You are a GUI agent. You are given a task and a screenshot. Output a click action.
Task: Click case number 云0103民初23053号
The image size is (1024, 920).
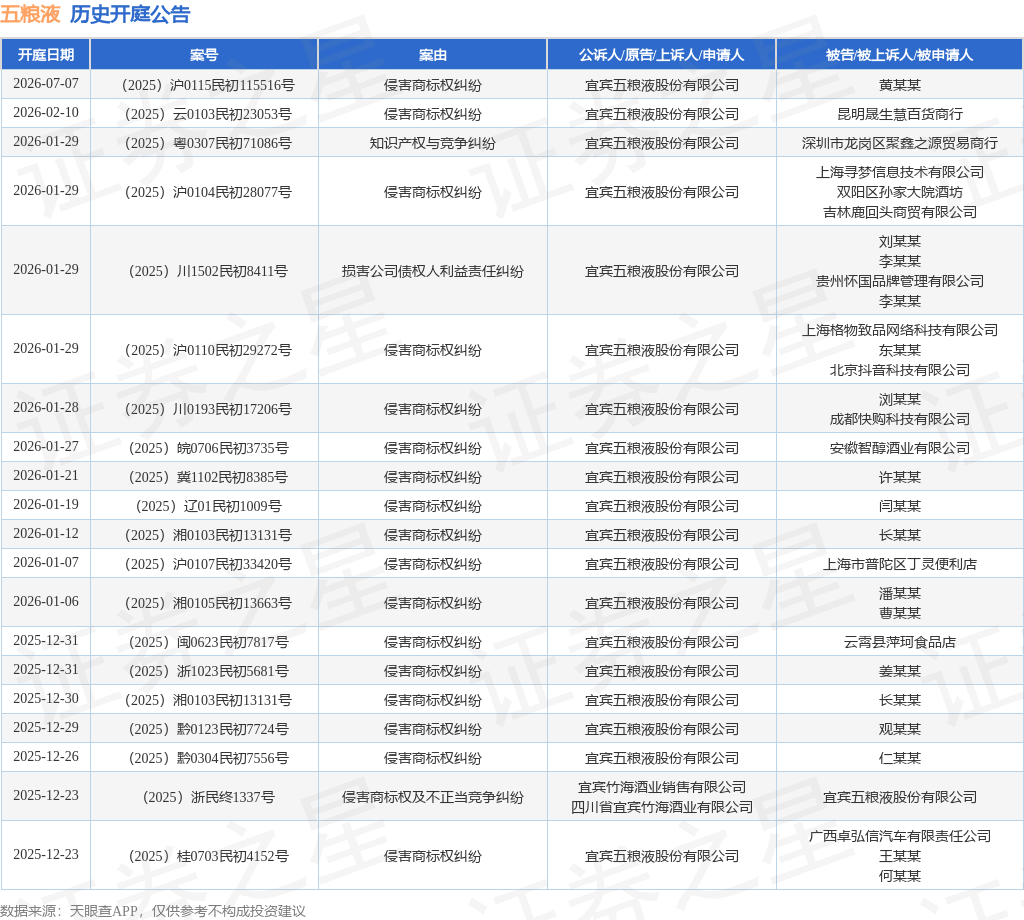point(208,114)
